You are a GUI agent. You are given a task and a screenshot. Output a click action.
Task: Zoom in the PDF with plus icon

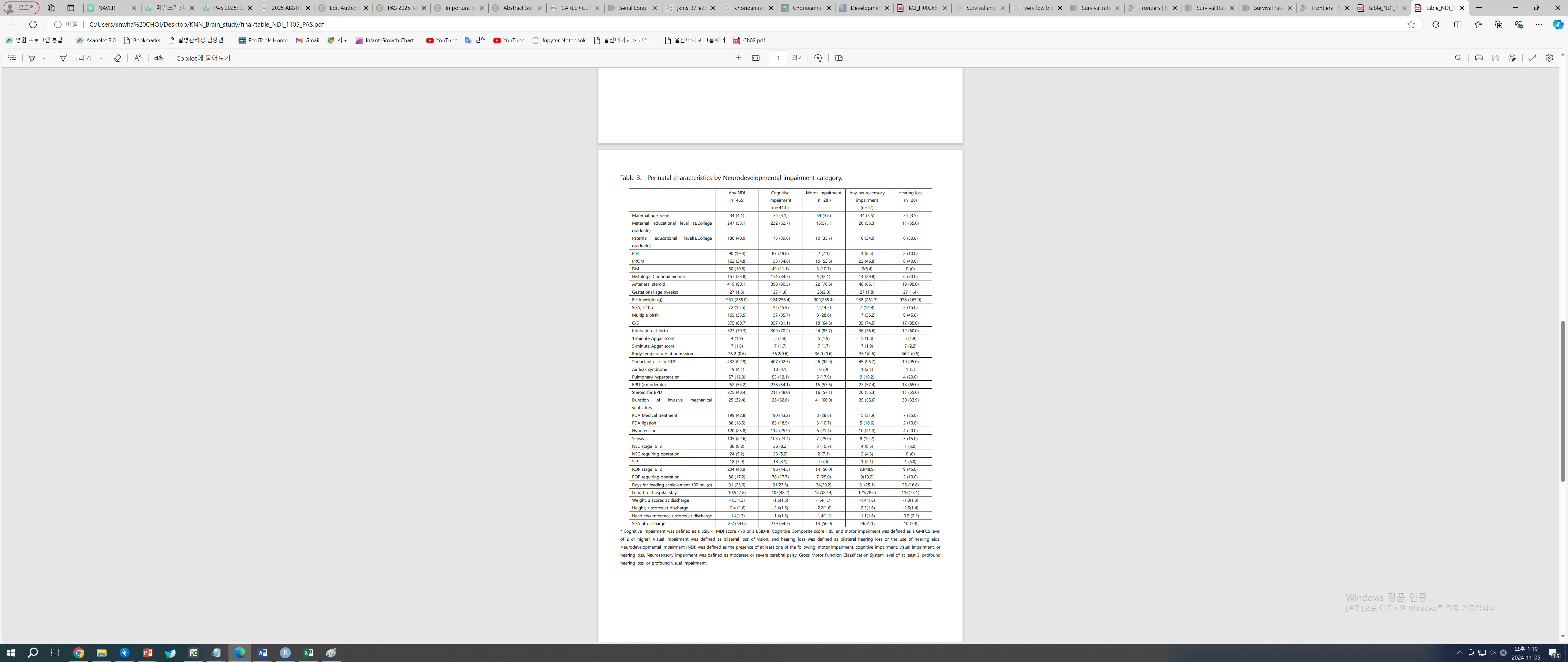[739, 58]
